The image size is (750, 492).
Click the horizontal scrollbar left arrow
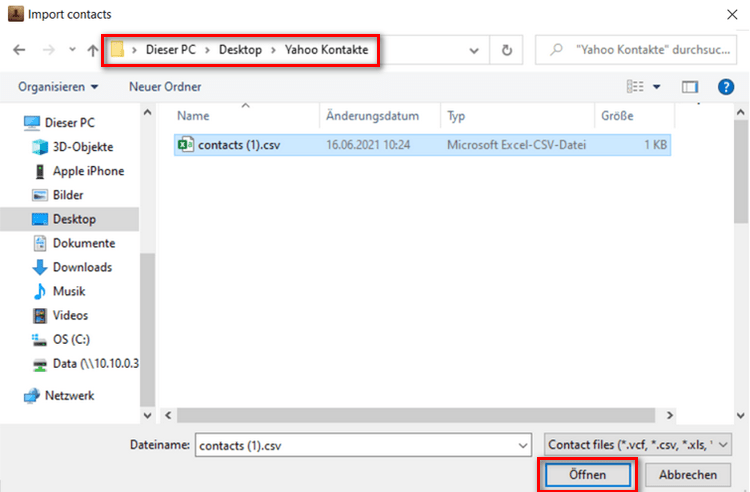[x=168, y=415]
